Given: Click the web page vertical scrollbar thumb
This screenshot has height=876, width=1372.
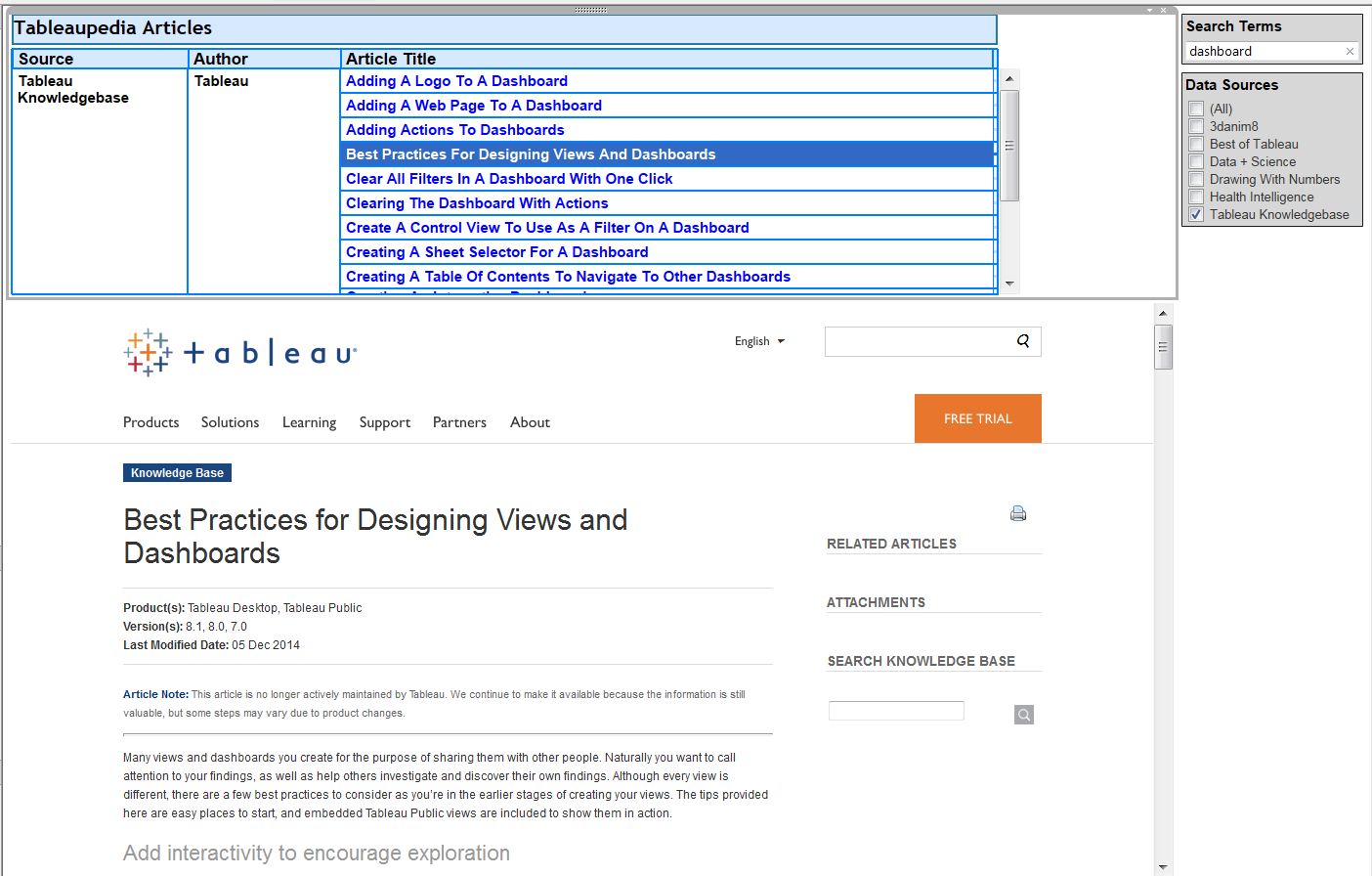Looking at the screenshot, I should [1163, 347].
